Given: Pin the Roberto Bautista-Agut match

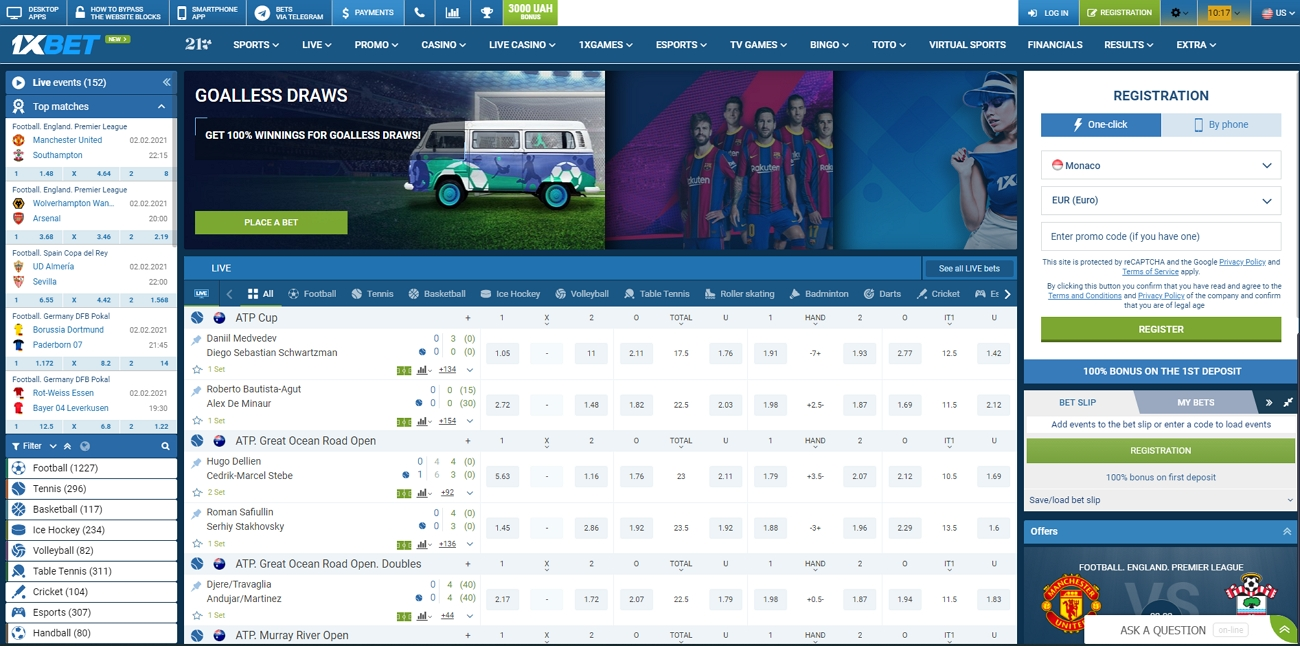Looking at the screenshot, I should coord(197,391).
